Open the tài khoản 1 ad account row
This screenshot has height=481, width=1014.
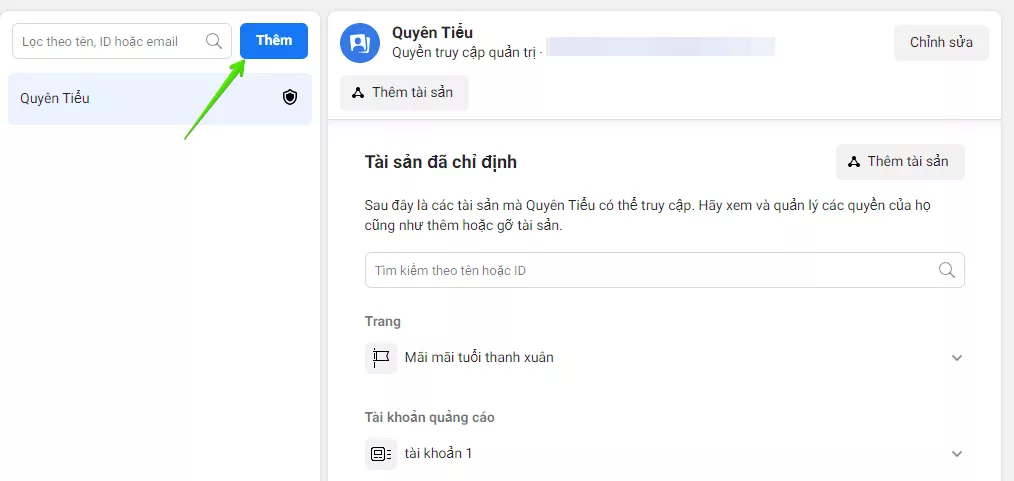(x=438, y=453)
